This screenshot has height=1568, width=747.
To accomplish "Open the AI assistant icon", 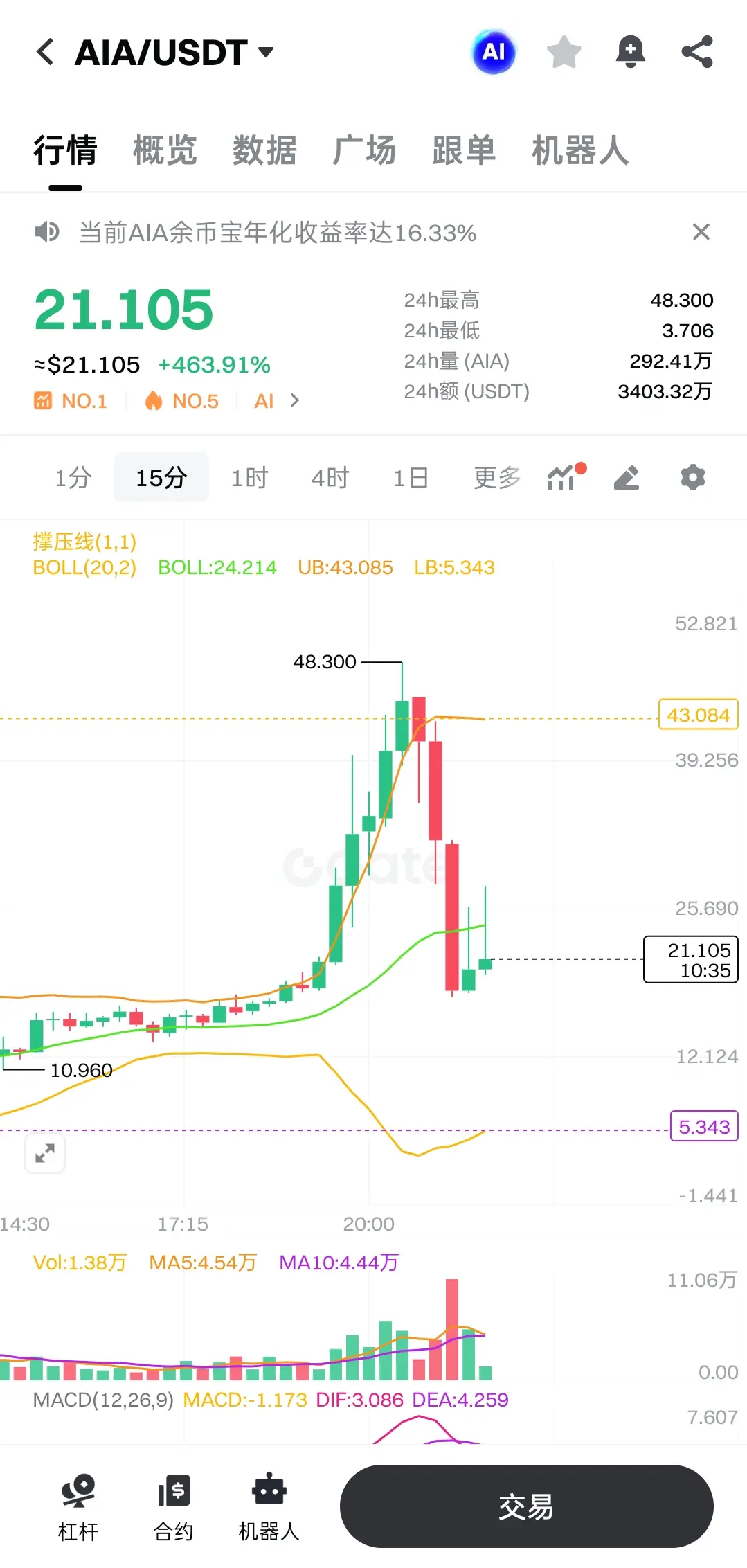I will click(494, 52).
